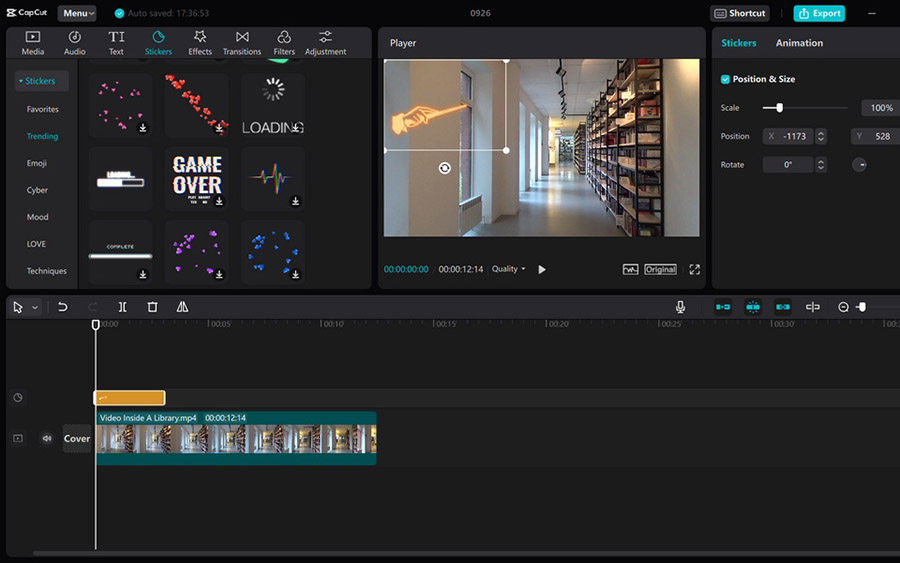
Task: Open the selection tool mode dropdown arrow
Action: pos(35,308)
